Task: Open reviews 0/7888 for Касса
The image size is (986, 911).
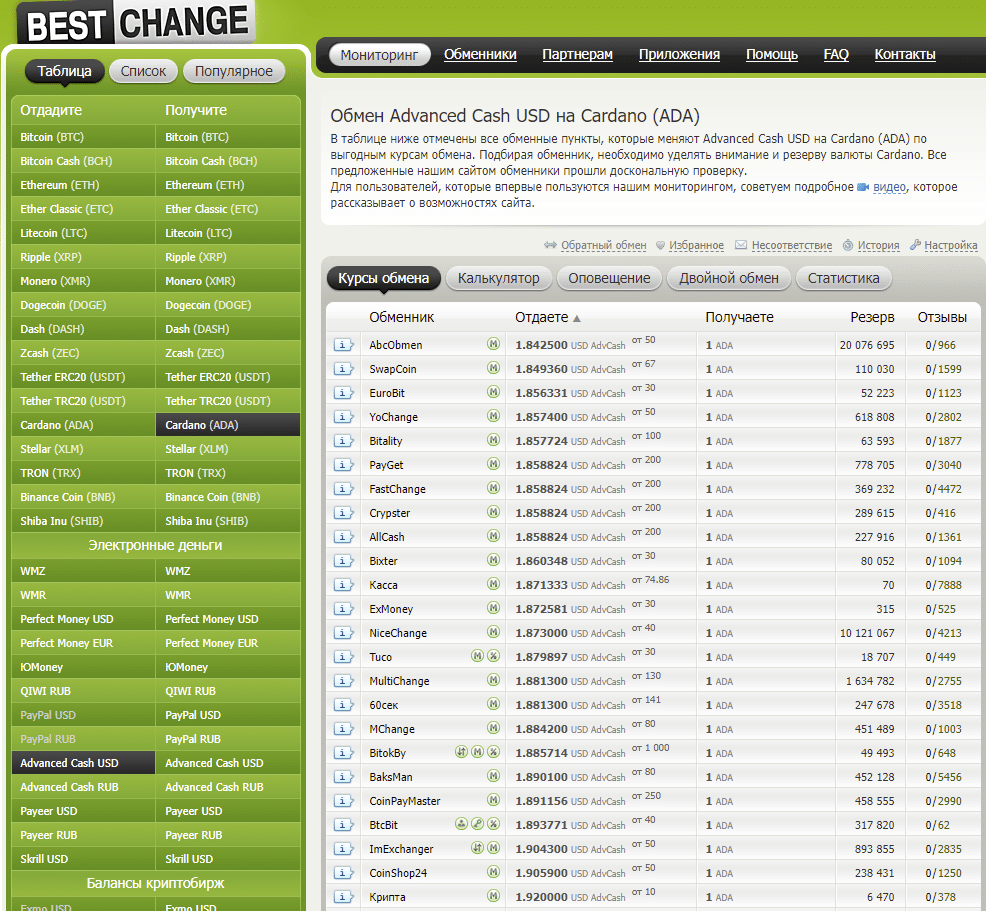Action: tap(940, 585)
